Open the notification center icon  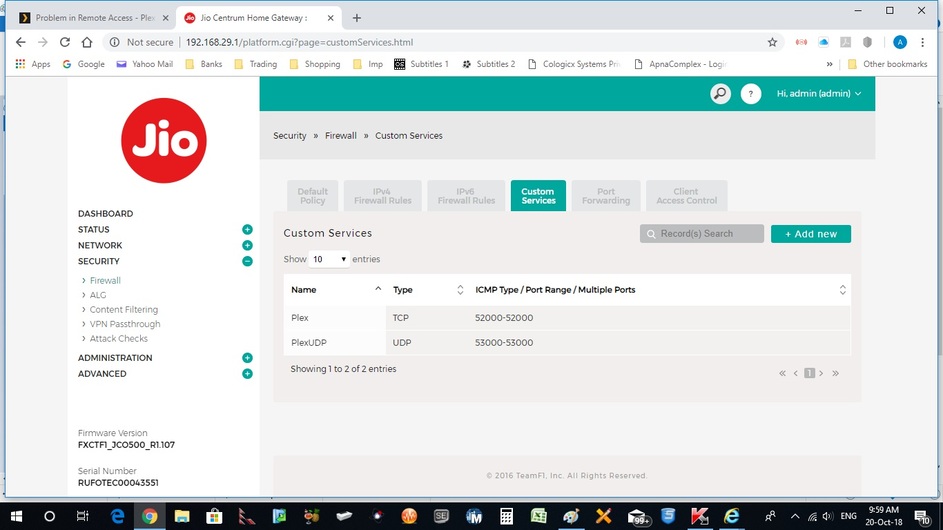click(x=922, y=516)
